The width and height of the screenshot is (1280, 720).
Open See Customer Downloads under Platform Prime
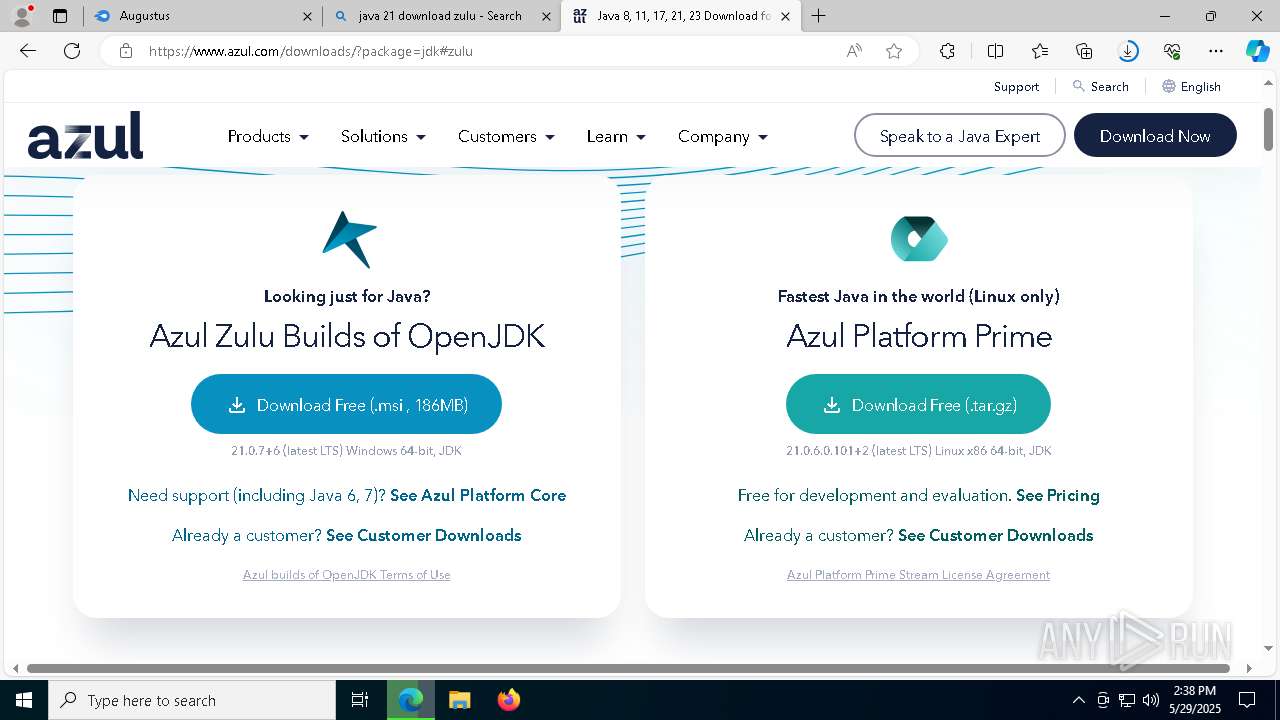996,535
